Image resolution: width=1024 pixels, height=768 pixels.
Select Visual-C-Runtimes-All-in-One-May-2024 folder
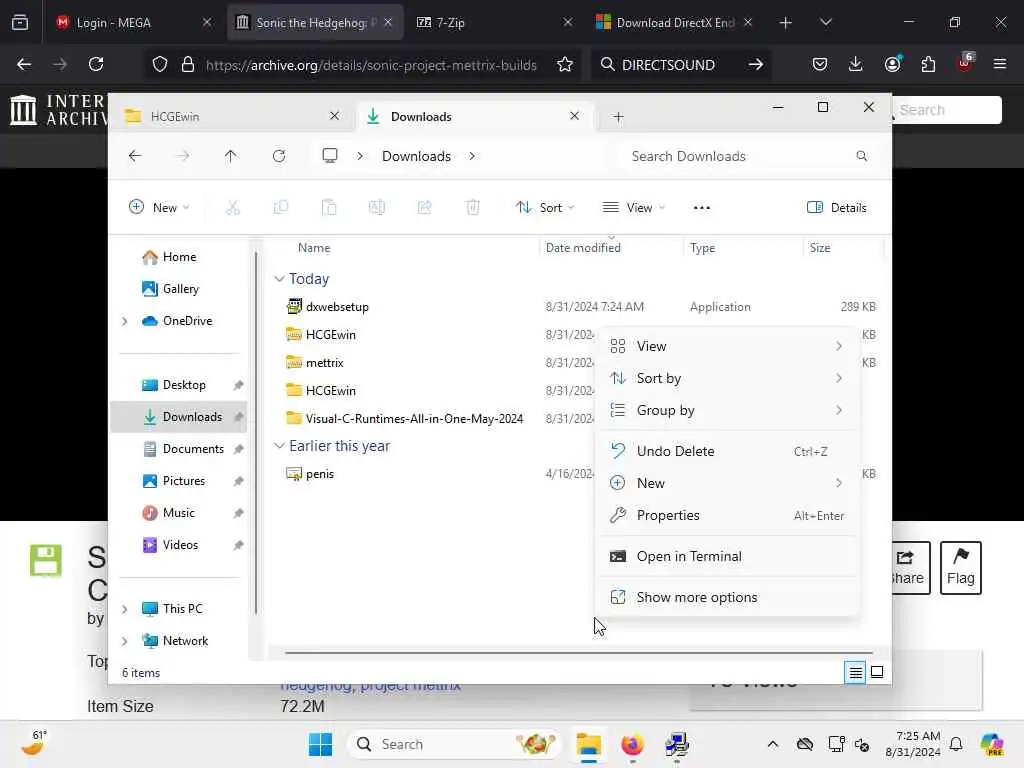pos(414,419)
